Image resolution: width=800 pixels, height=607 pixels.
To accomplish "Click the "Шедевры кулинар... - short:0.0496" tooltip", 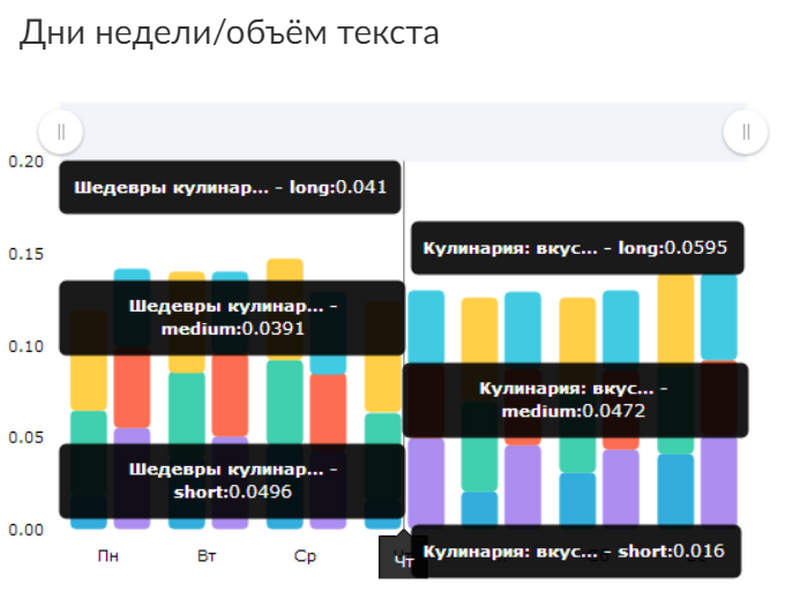I will (230, 482).
